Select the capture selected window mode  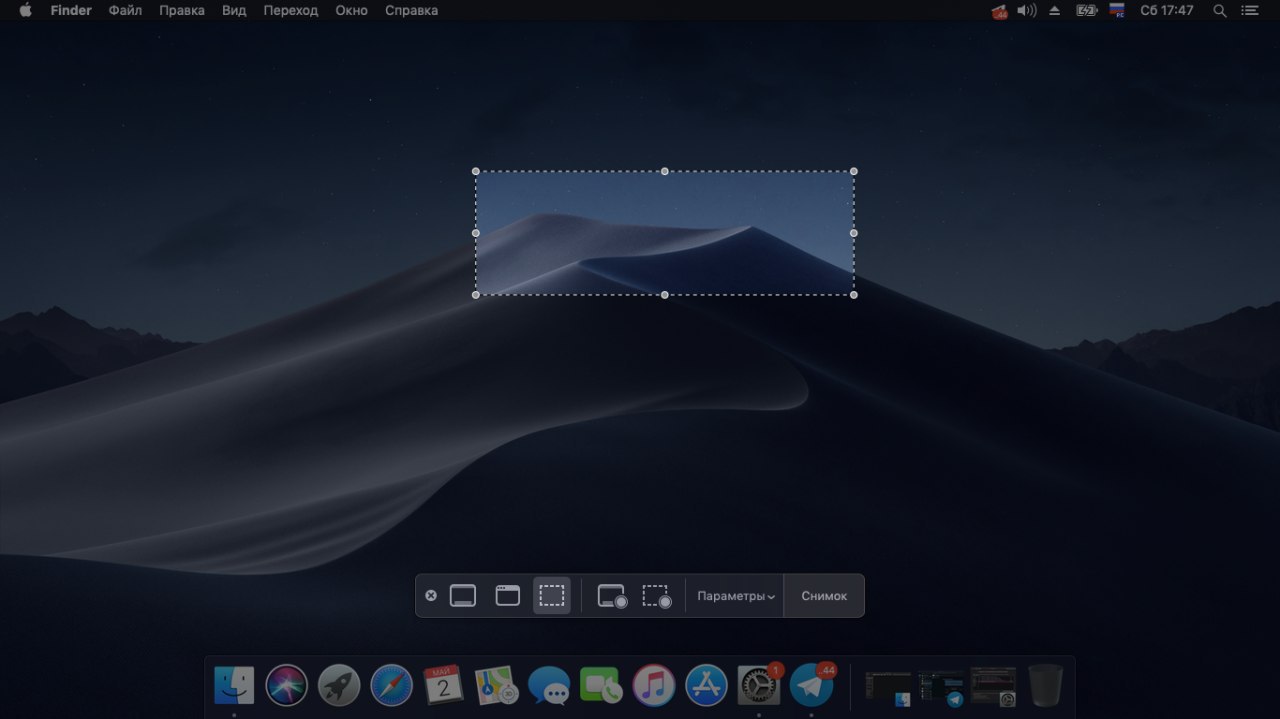coord(508,596)
